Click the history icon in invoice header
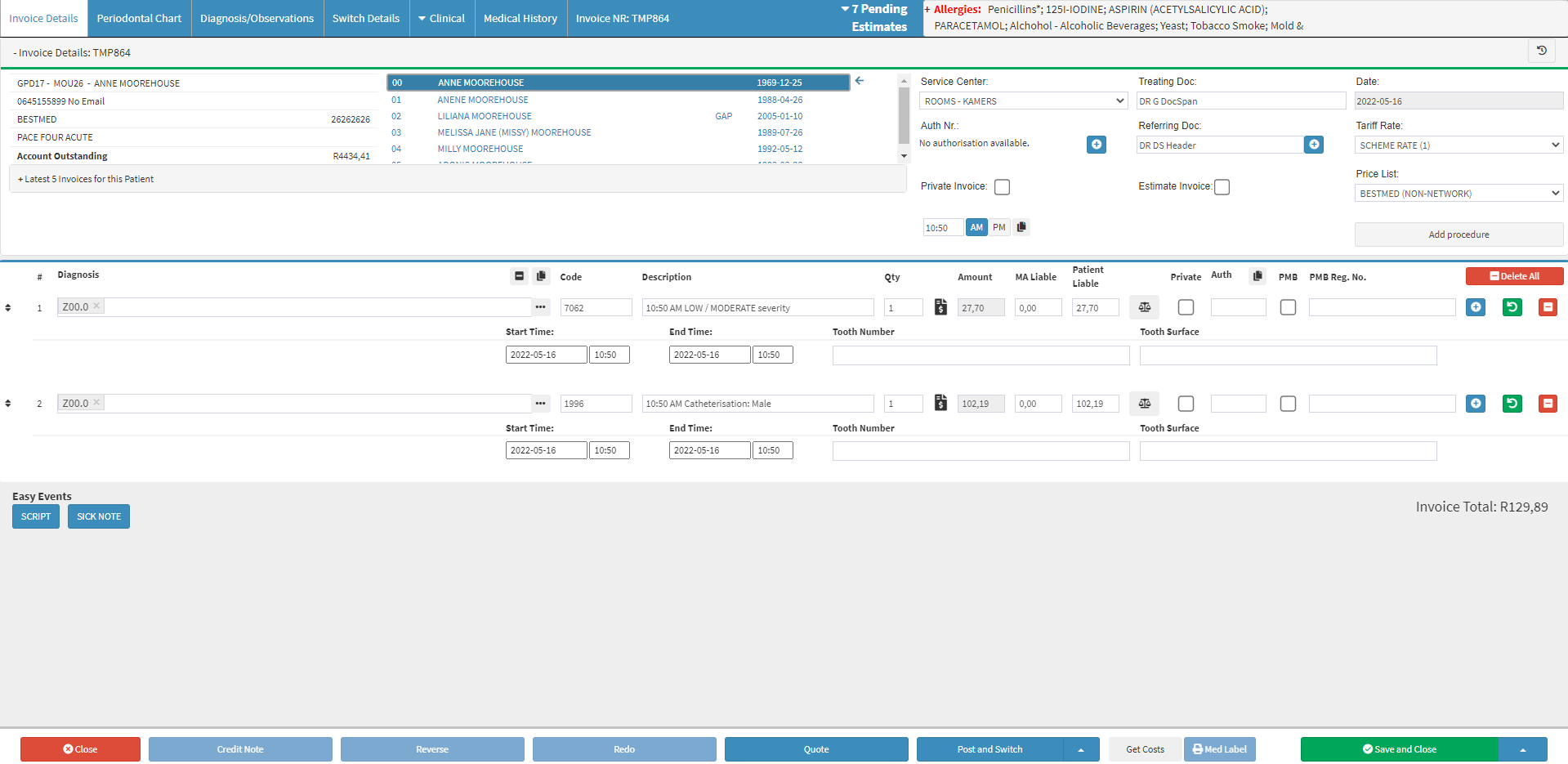The image size is (1568, 764). click(x=1541, y=51)
